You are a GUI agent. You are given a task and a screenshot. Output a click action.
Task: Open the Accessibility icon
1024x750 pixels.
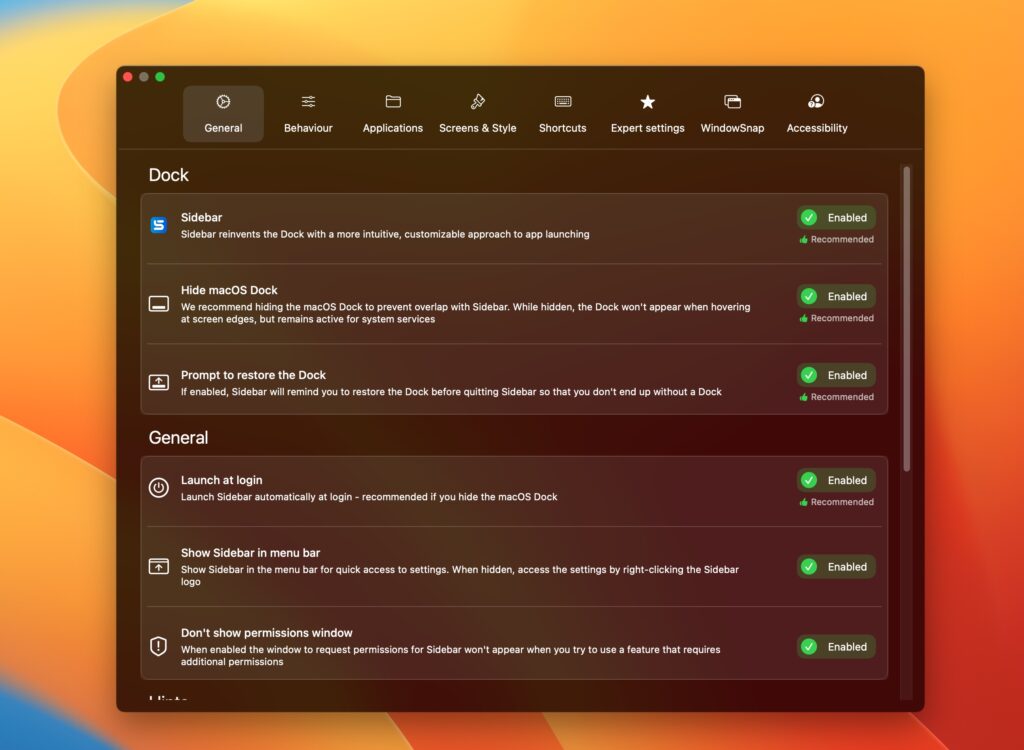816,101
